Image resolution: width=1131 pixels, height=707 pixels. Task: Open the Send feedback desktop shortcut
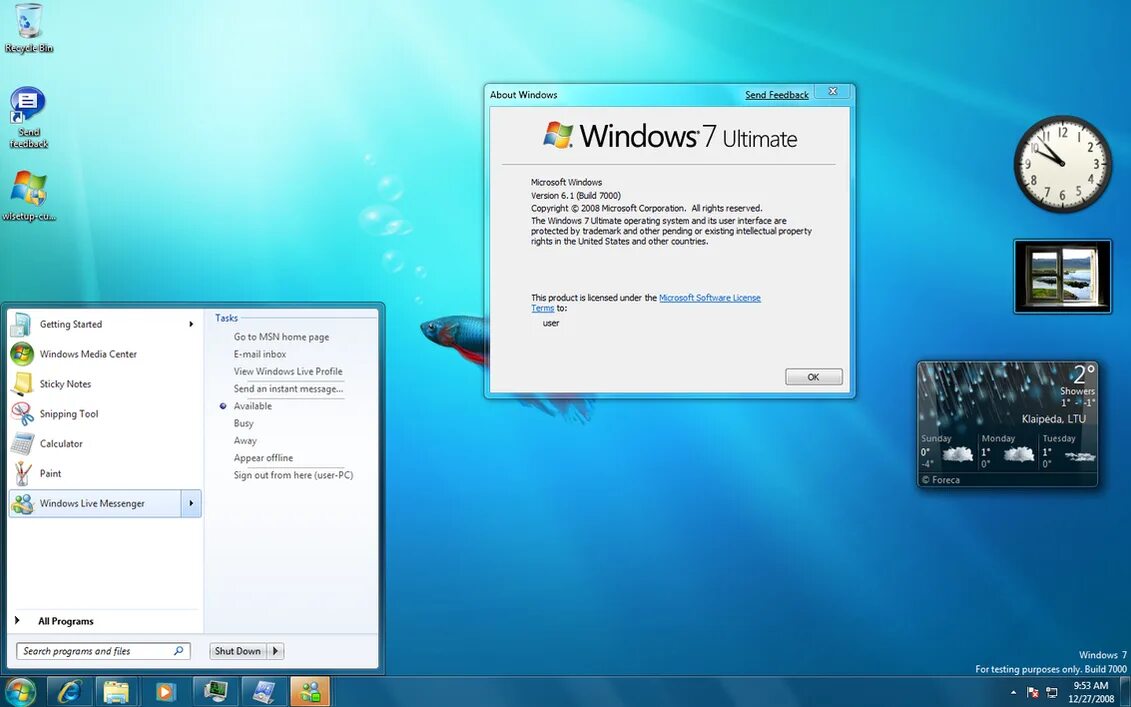pos(28,118)
